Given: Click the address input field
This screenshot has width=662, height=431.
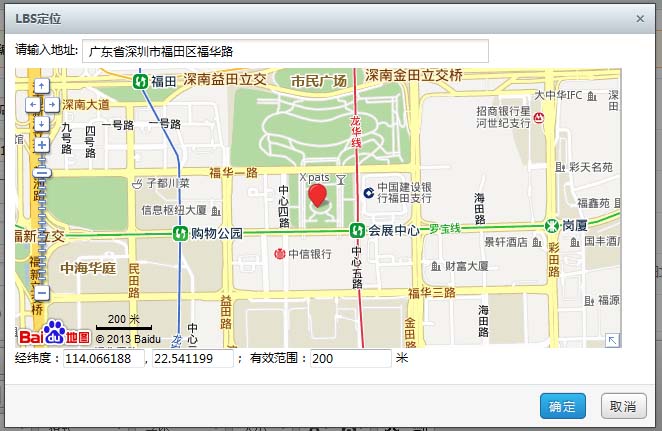Looking at the screenshot, I should coord(285,51).
